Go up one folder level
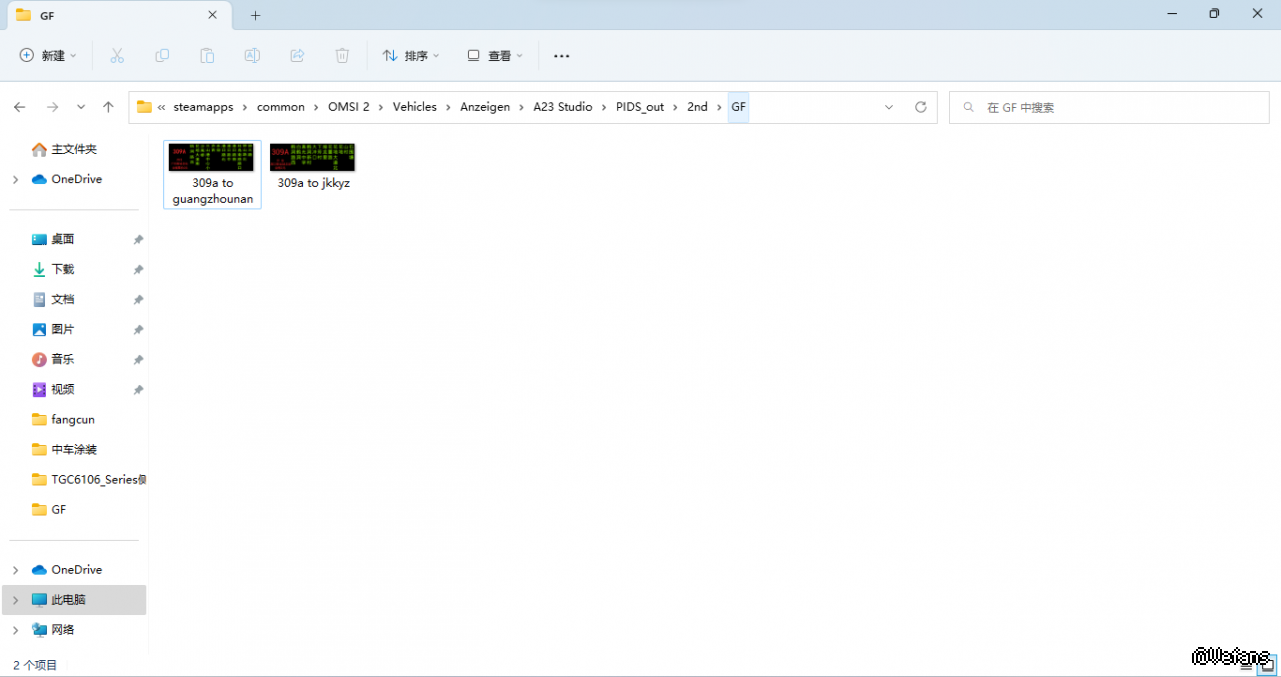Screen dimensions: 1281x677 (108, 107)
